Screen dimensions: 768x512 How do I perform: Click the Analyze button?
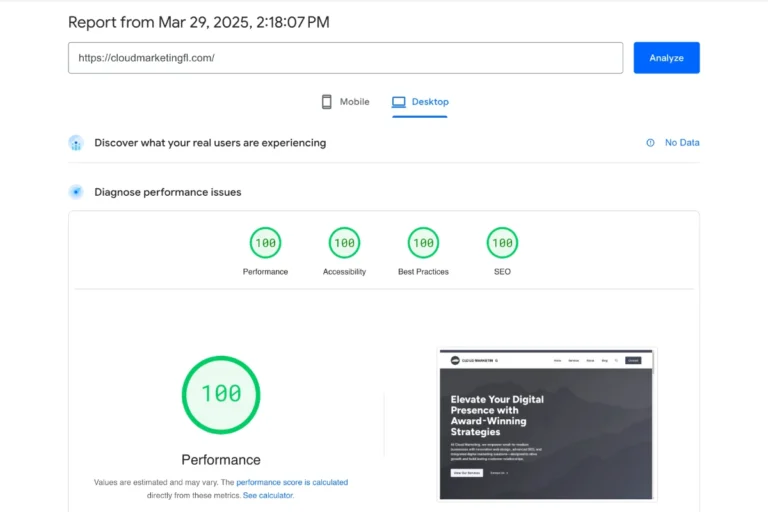point(666,58)
